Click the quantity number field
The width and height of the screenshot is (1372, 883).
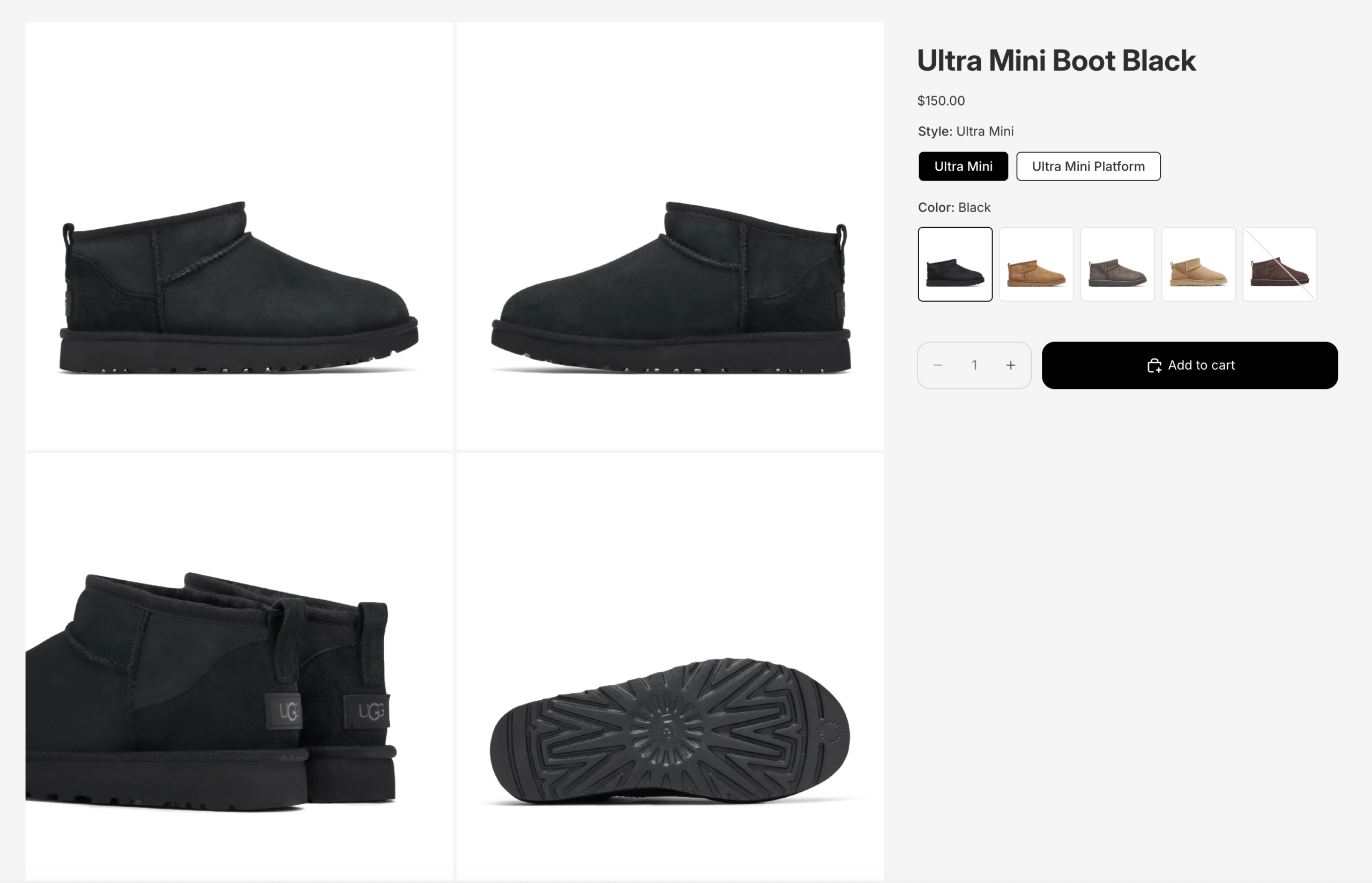coord(974,365)
